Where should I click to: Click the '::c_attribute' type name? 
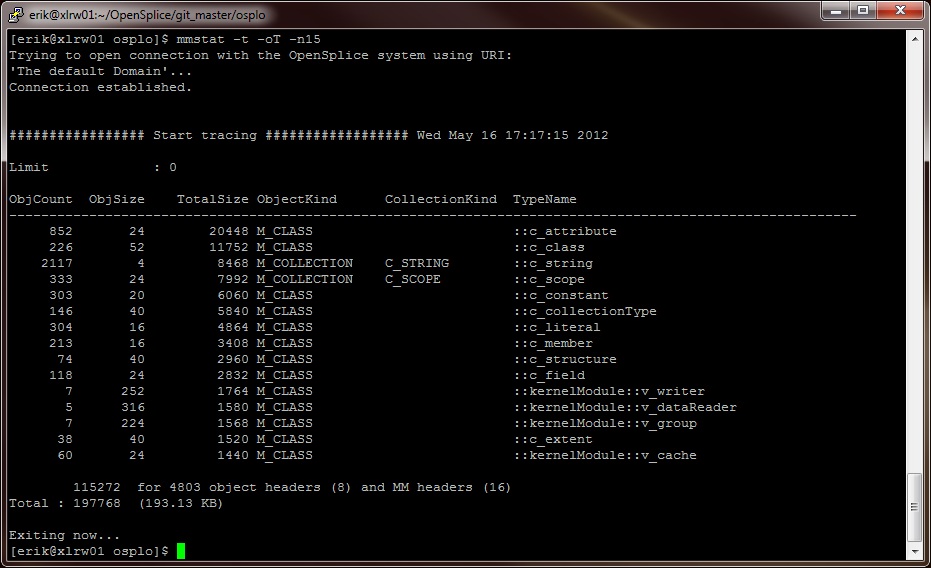[565, 231]
